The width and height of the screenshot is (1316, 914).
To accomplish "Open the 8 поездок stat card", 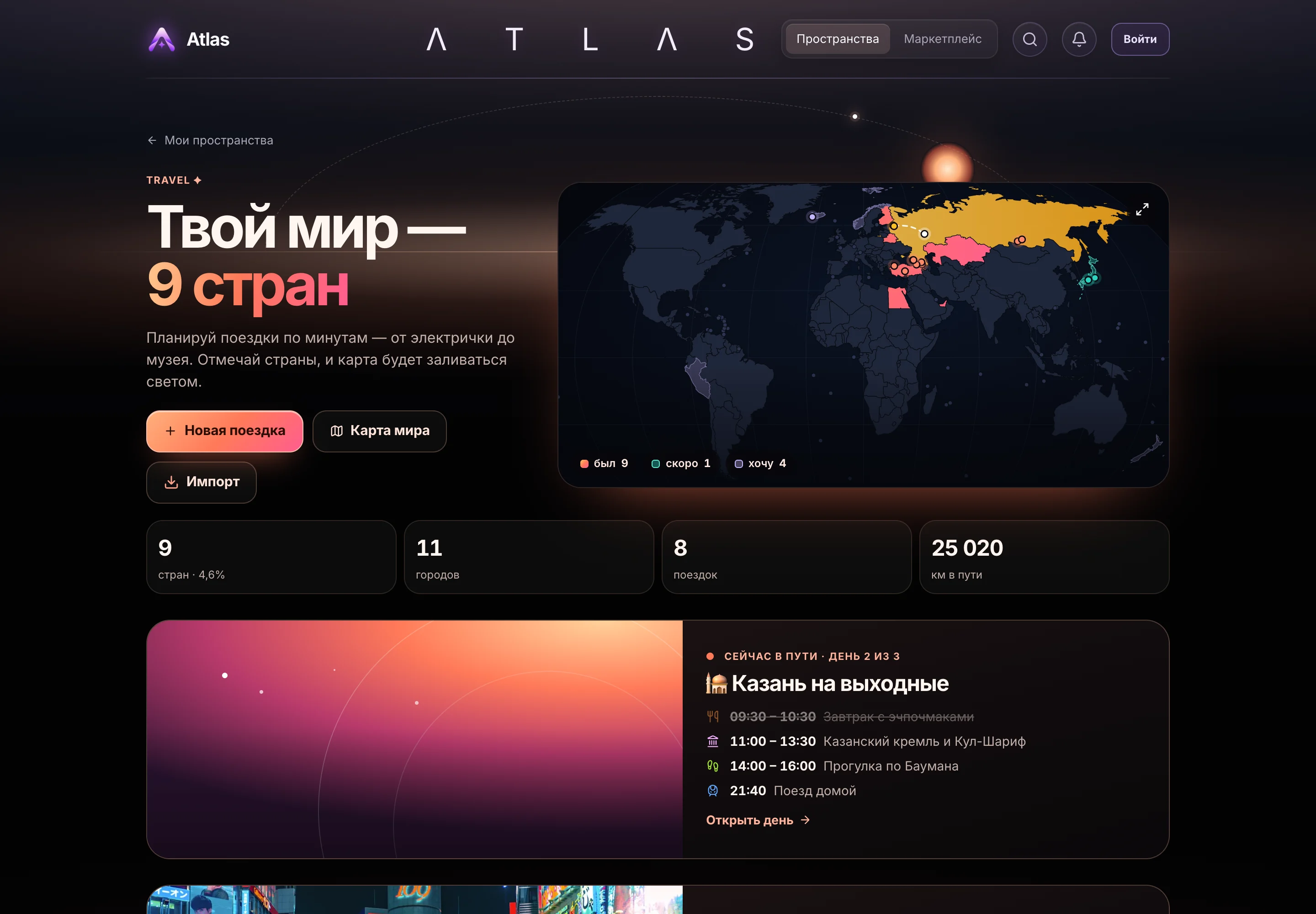I will 786,557.
